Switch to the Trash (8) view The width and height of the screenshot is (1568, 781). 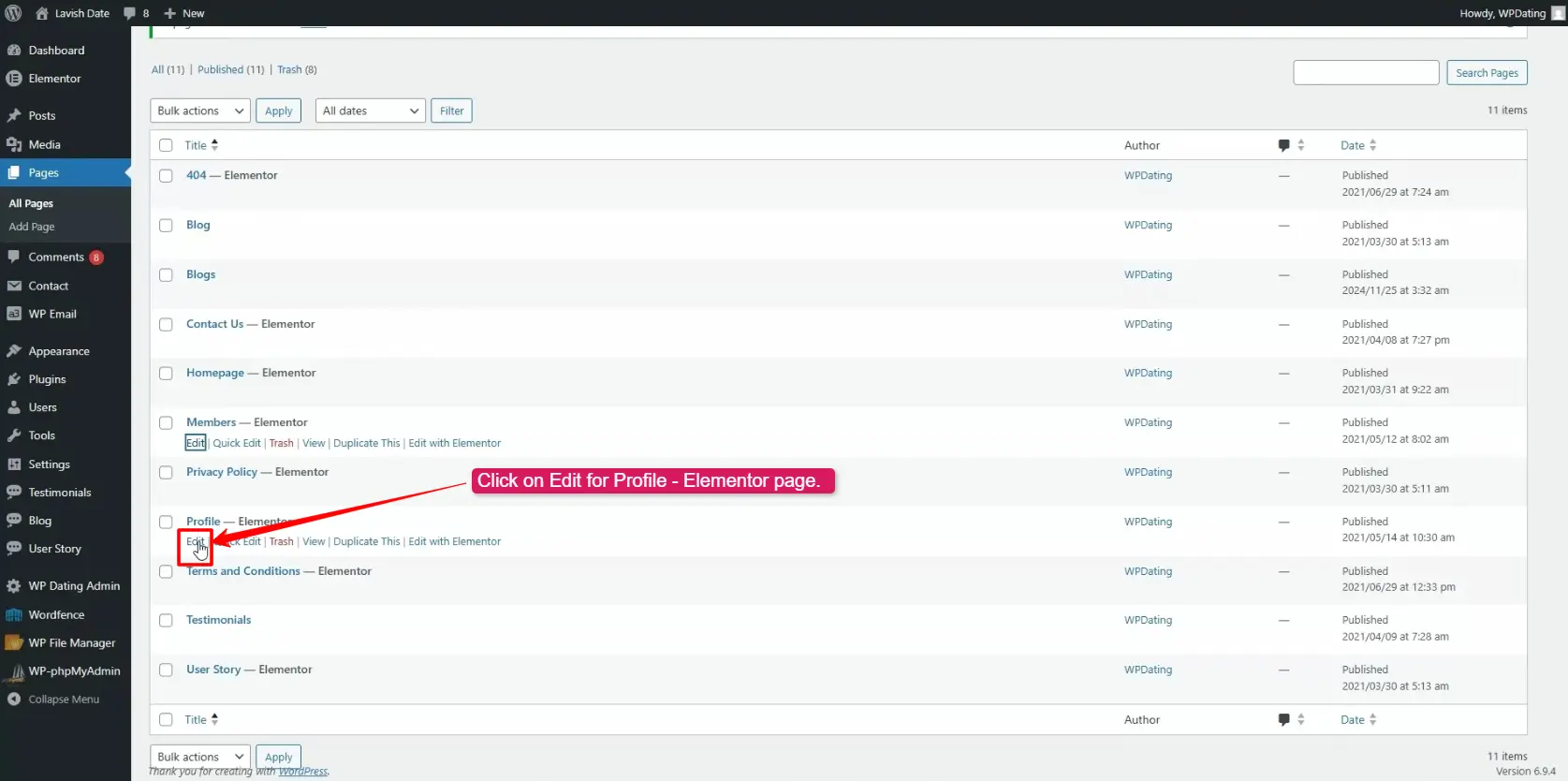[x=296, y=69]
